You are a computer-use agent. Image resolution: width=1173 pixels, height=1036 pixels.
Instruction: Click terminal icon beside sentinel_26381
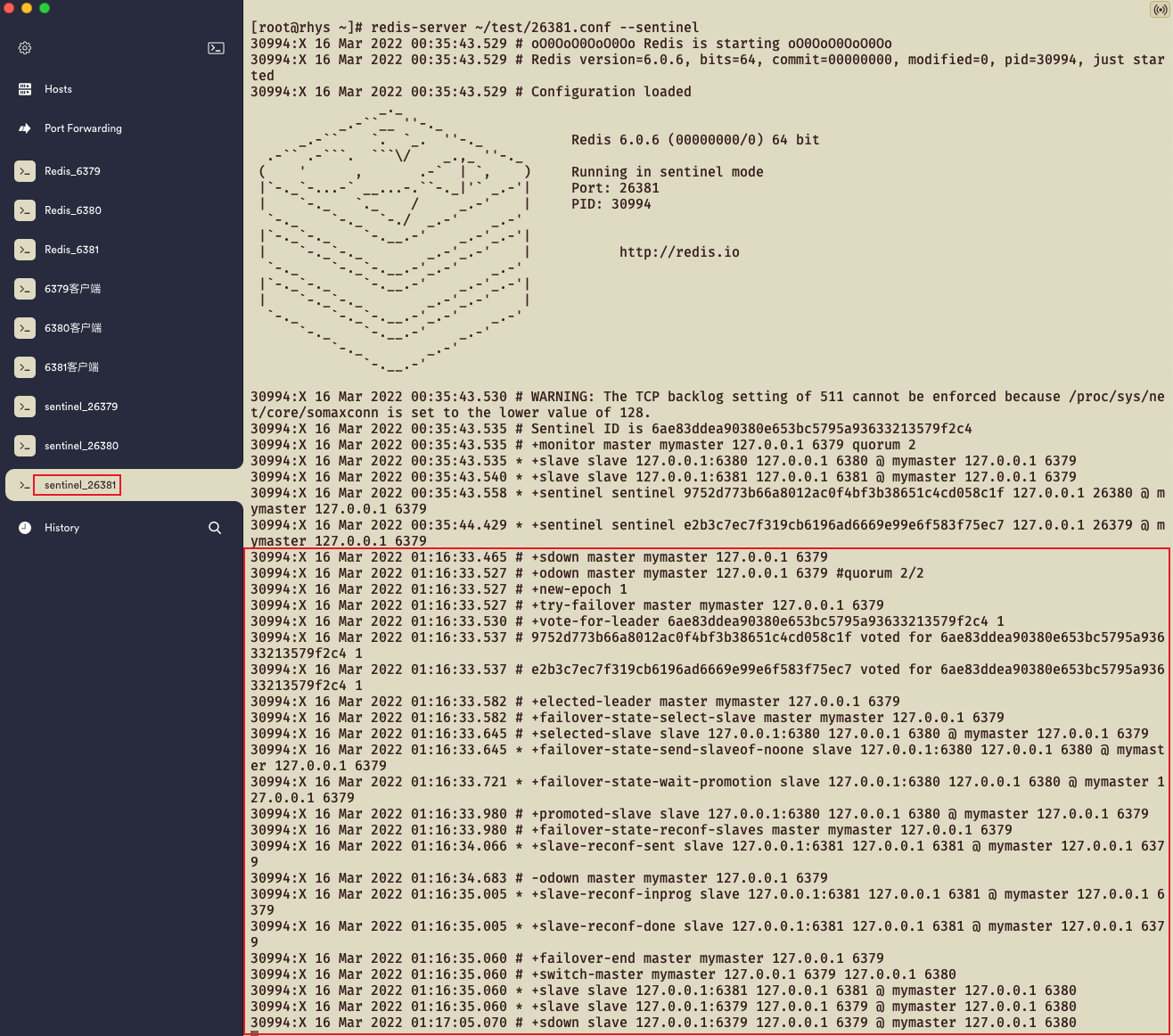click(25, 485)
